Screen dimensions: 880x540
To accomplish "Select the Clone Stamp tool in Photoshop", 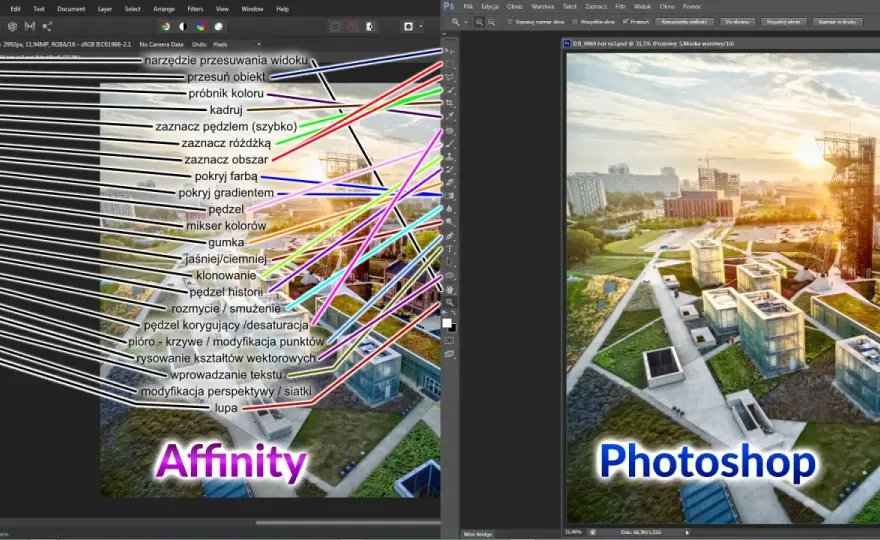I will coord(450,157).
